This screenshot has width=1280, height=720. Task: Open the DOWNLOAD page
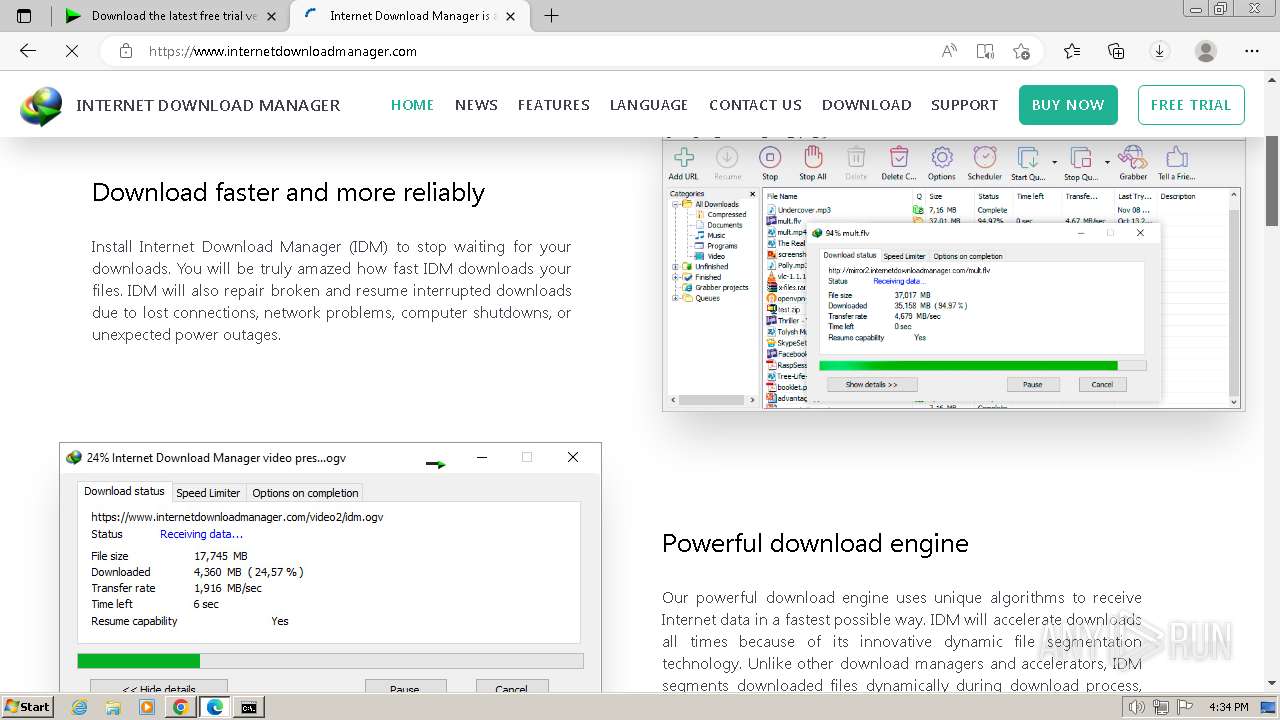(866, 105)
